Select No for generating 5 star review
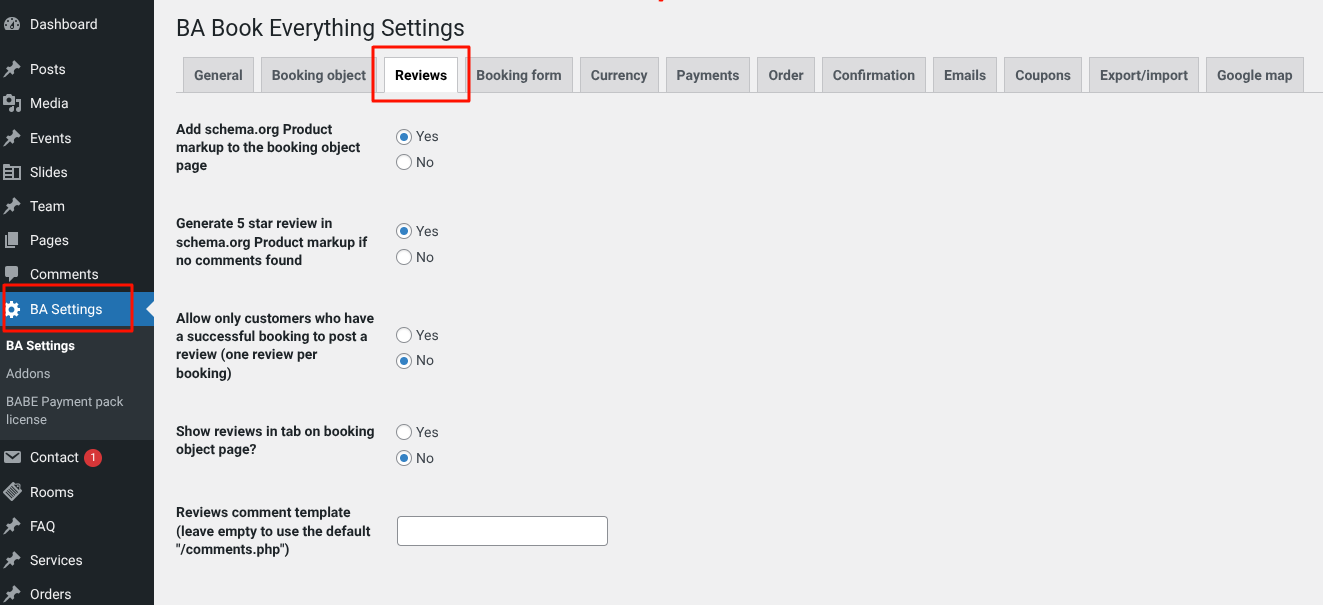The width and height of the screenshot is (1323, 605). pyautogui.click(x=404, y=257)
